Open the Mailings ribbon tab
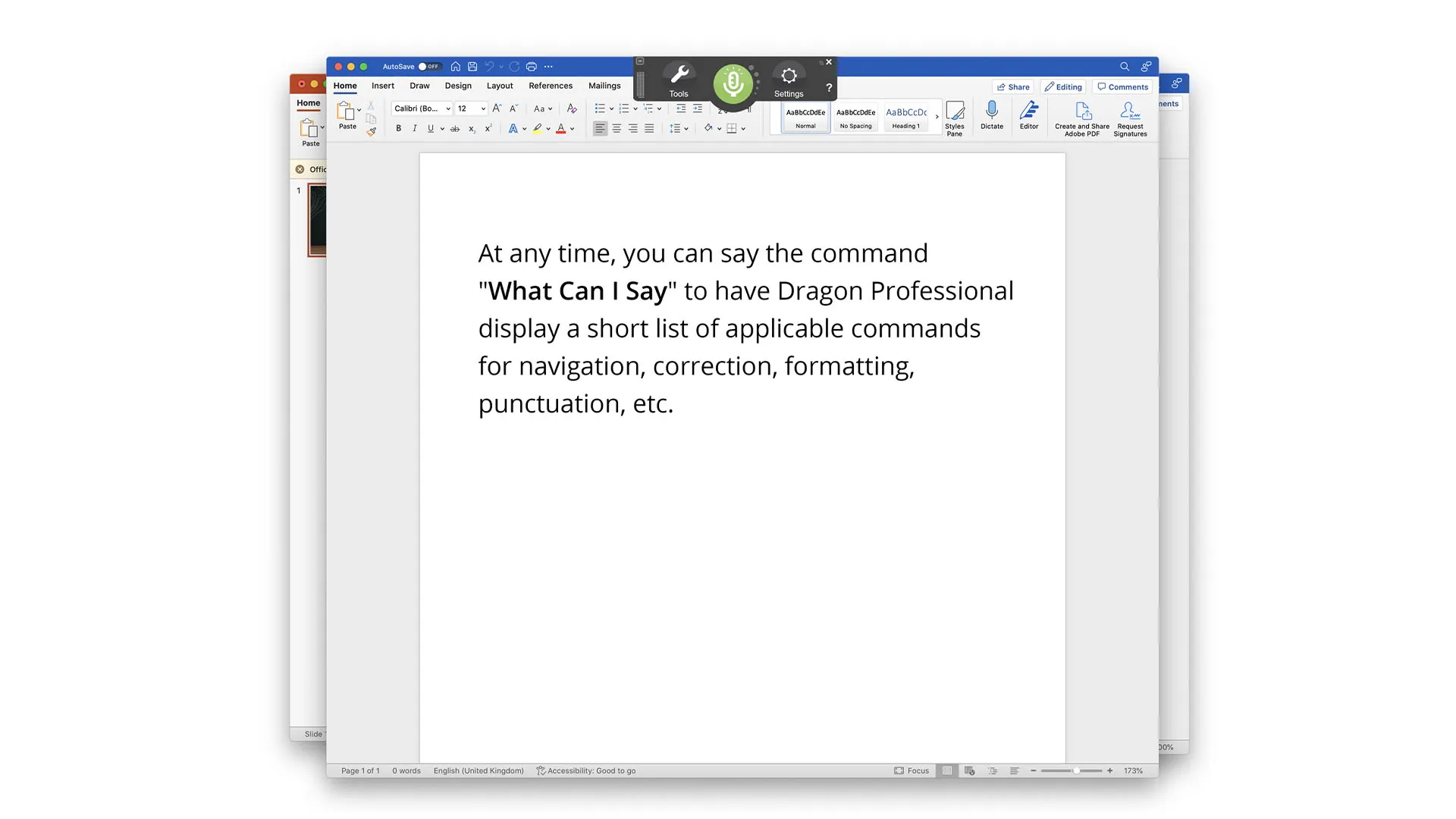Image resolution: width=1456 pixels, height=819 pixels. pos(604,86)
